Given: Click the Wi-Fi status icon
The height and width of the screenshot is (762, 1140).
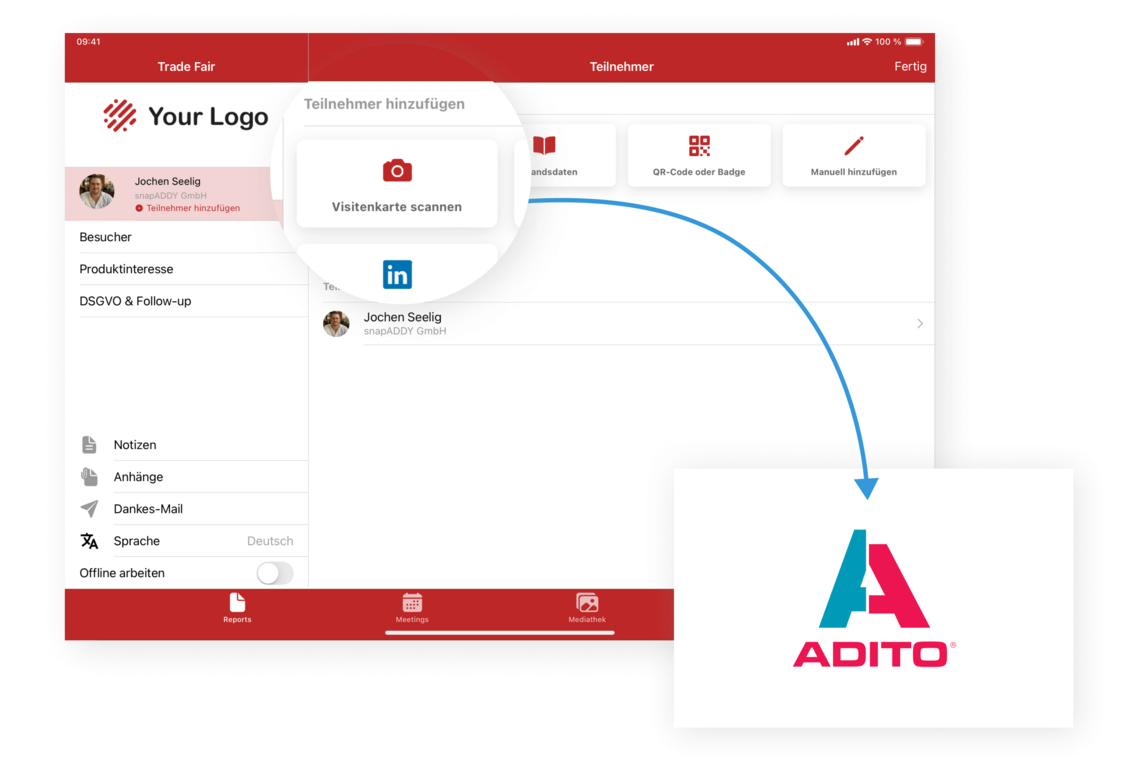Looking at the screenshot, I should click(x=867, y=42).
